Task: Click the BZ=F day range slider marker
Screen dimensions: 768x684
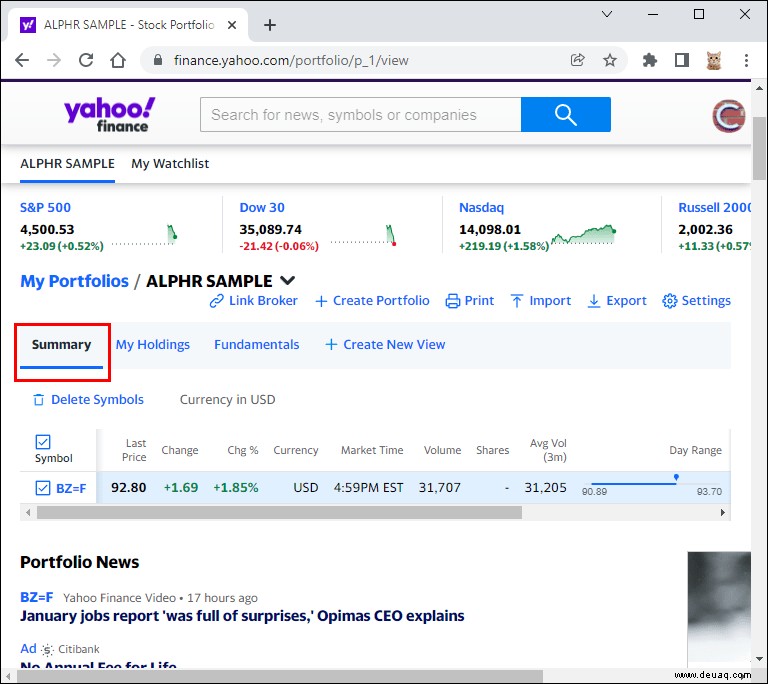Action: click(676, 477)
